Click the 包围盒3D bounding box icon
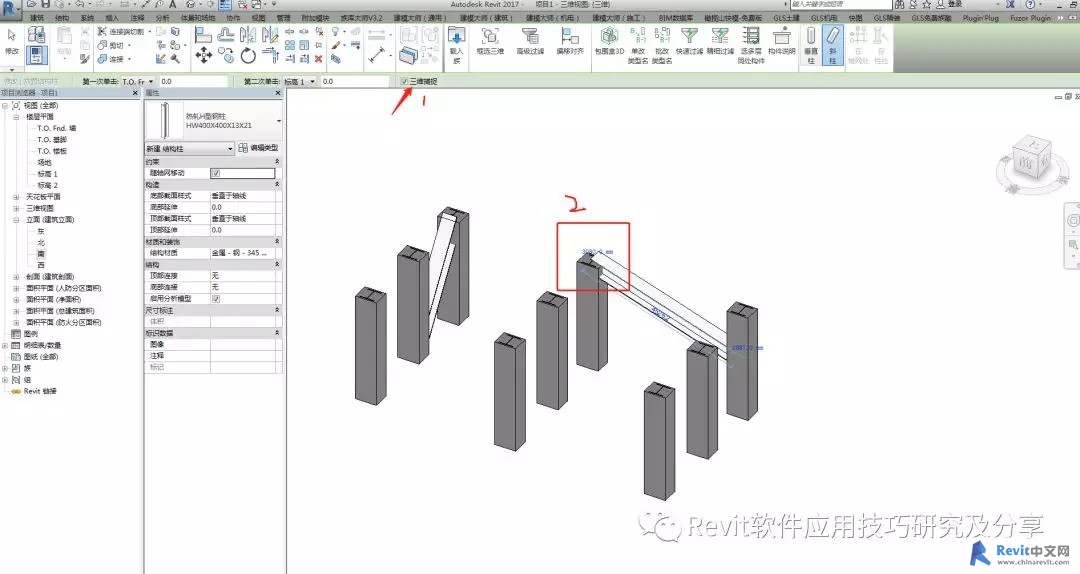Viewport: 1080px width, 574px height. tap(610, 41)
